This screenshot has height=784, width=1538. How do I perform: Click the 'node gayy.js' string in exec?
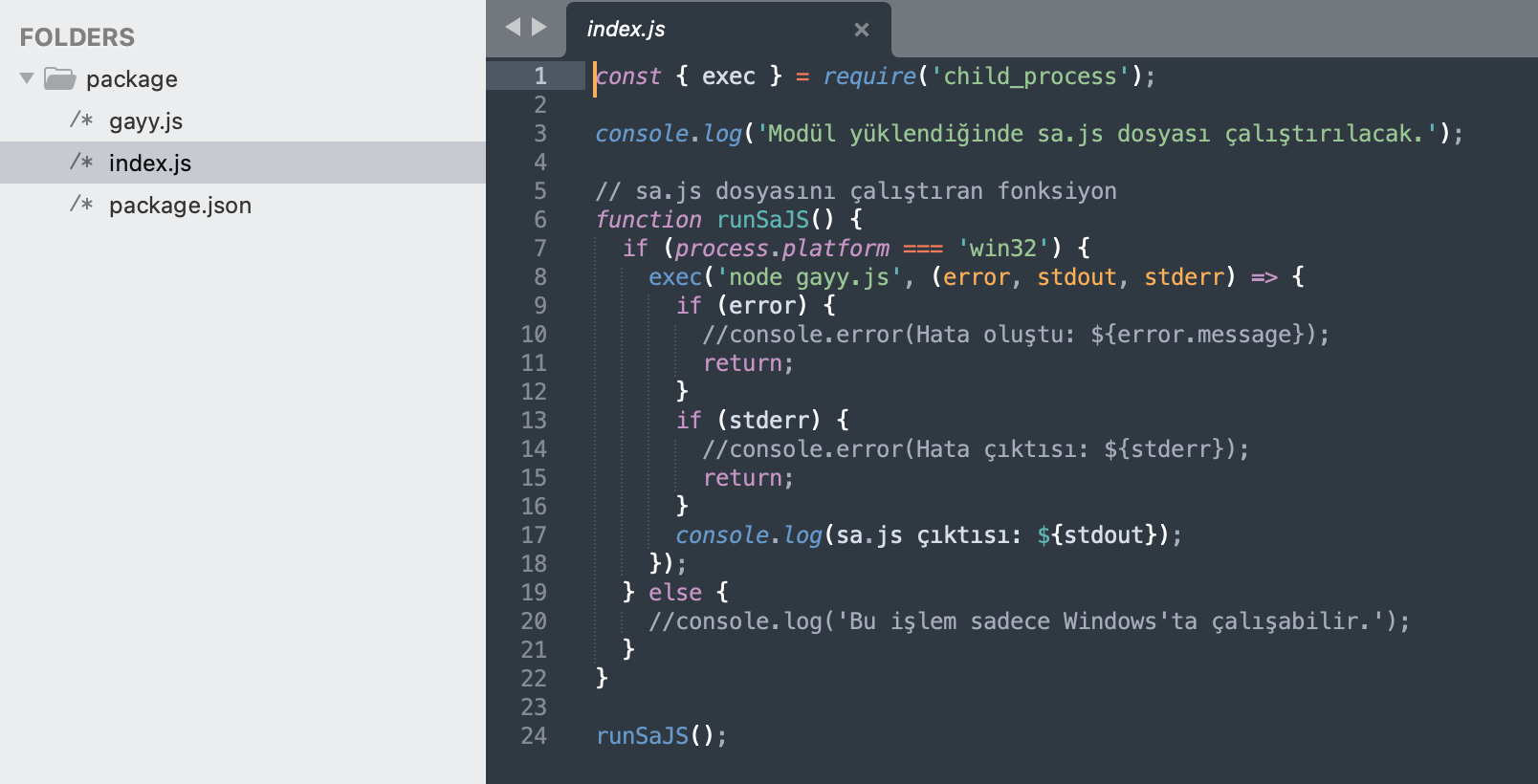[x=808, y=277]
